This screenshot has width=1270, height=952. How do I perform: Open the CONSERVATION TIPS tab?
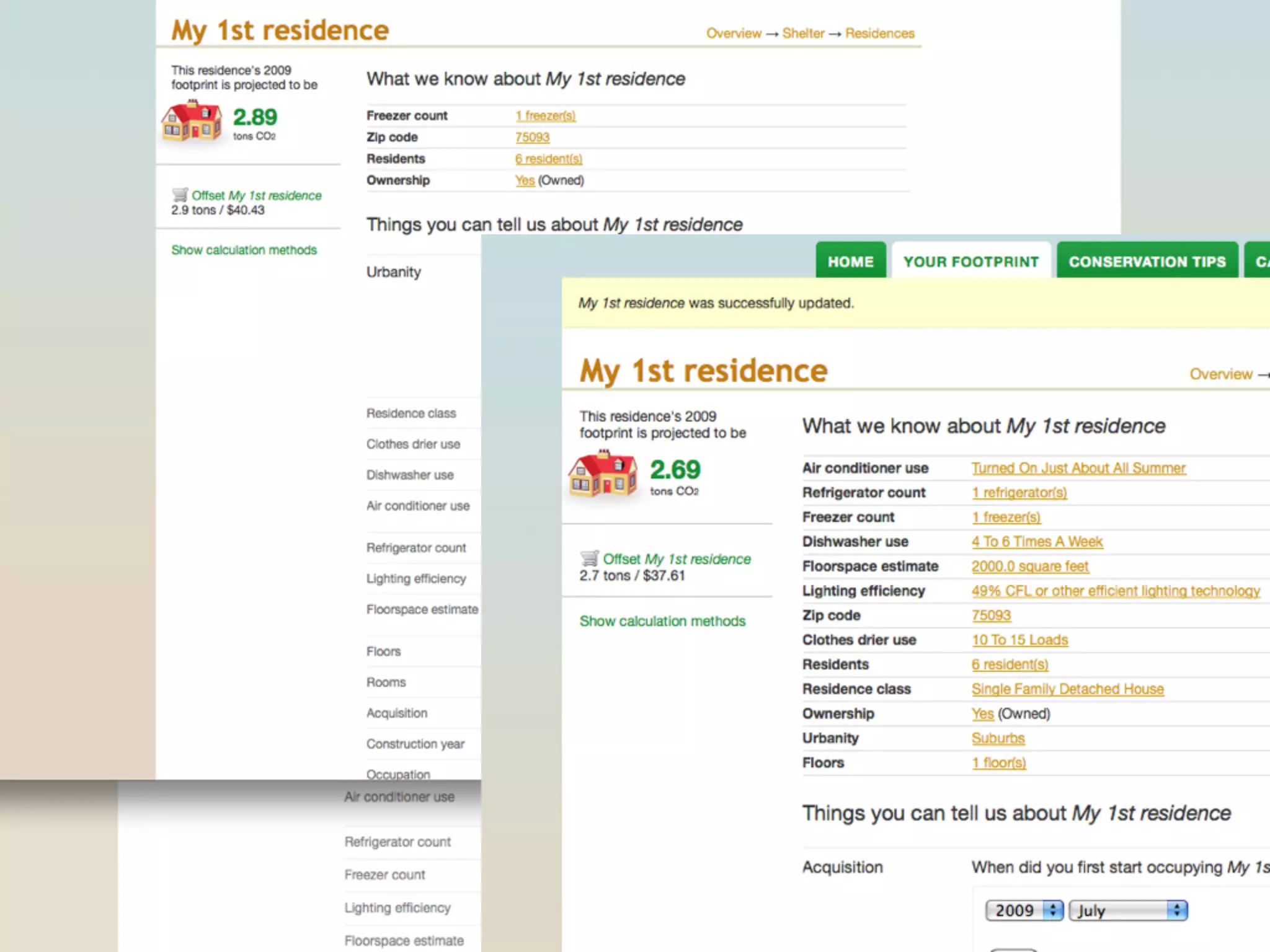[x=1147, y=262]
